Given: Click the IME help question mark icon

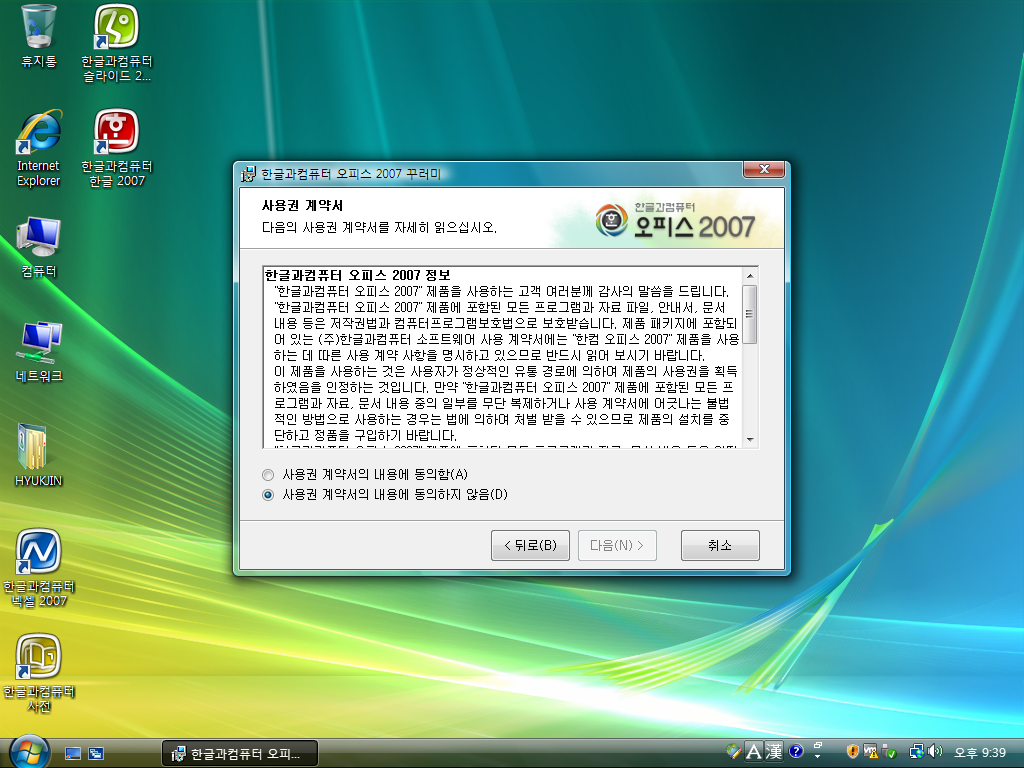Looking at the screenshot, I should pos(795,751).
